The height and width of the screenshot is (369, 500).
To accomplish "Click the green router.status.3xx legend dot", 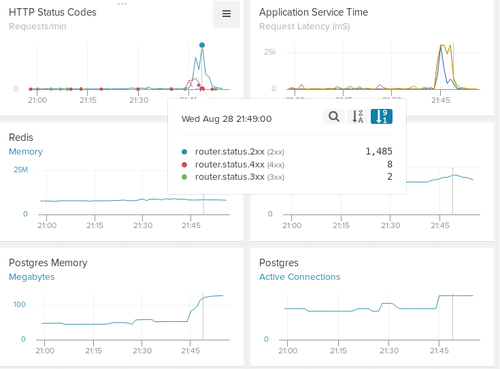I will click(184, 177).
